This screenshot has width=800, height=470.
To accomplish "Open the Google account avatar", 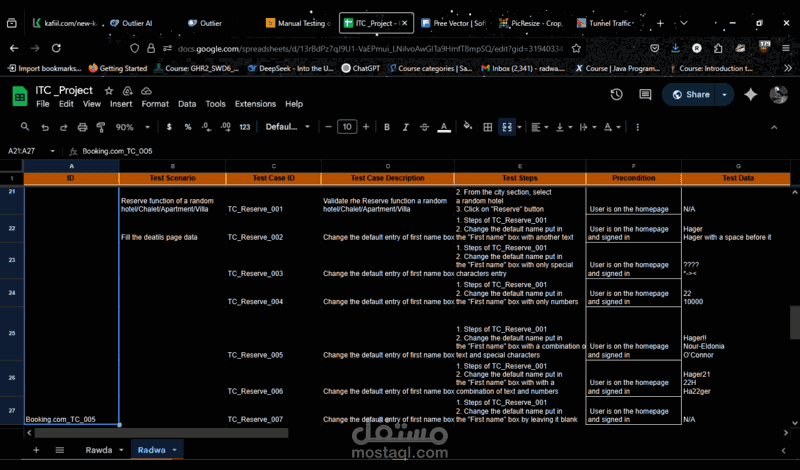I will tap(779, 94).
